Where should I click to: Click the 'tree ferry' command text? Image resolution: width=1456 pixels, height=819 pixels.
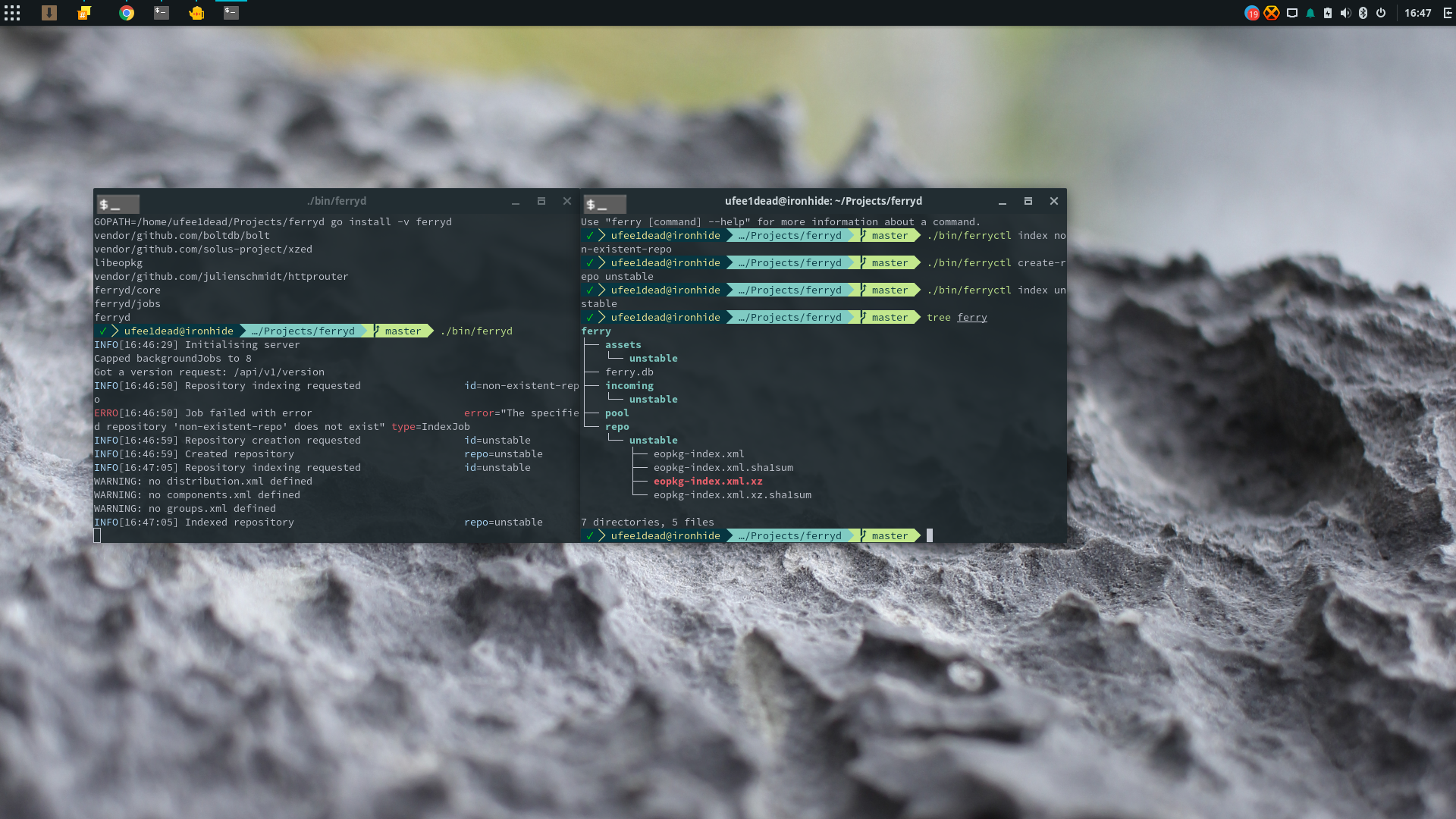coord(957,318)
